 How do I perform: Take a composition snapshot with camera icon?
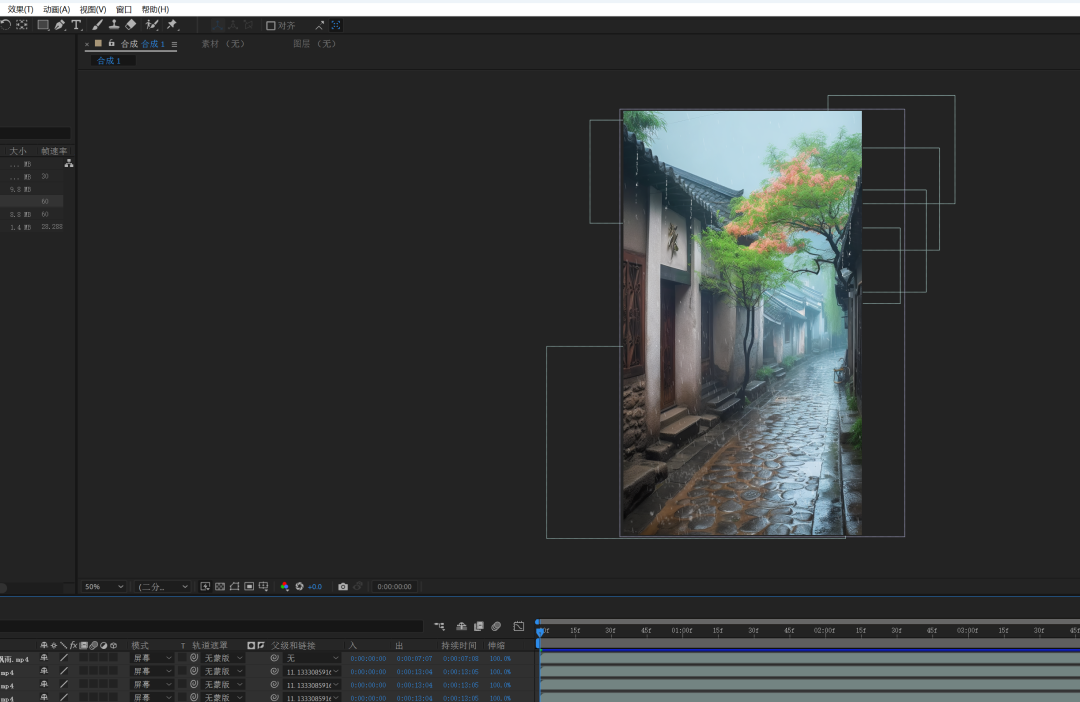click(x=343, y=586)
